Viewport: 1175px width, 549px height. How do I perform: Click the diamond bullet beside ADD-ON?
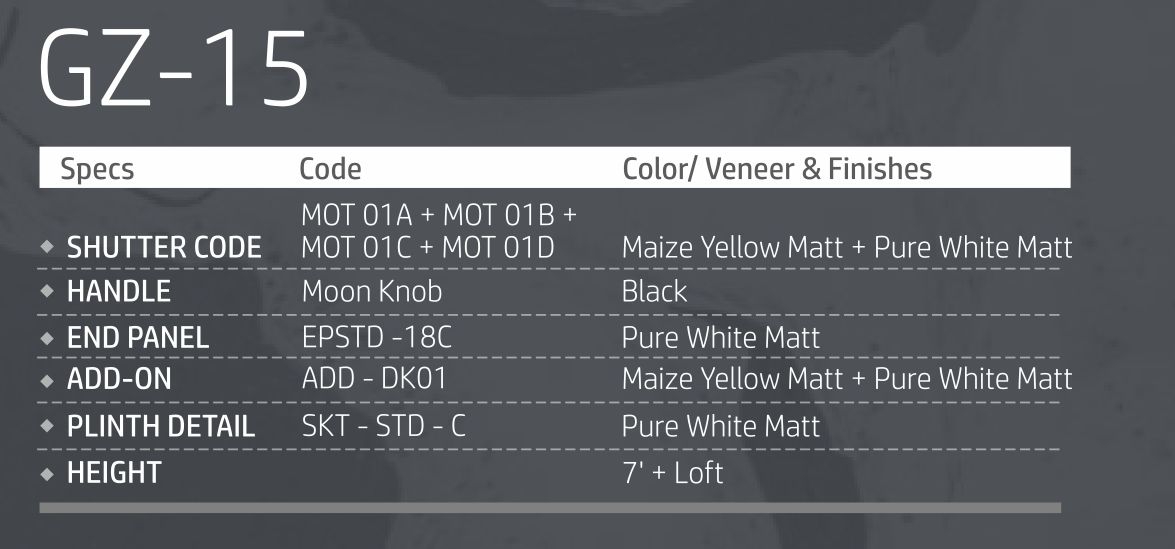47,381
